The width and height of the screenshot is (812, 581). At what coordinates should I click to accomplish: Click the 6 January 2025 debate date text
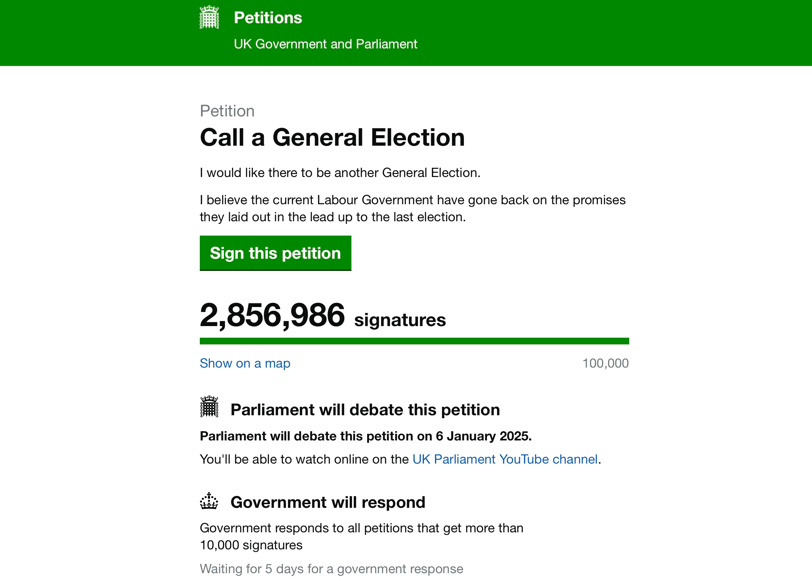tap(483, 436)
